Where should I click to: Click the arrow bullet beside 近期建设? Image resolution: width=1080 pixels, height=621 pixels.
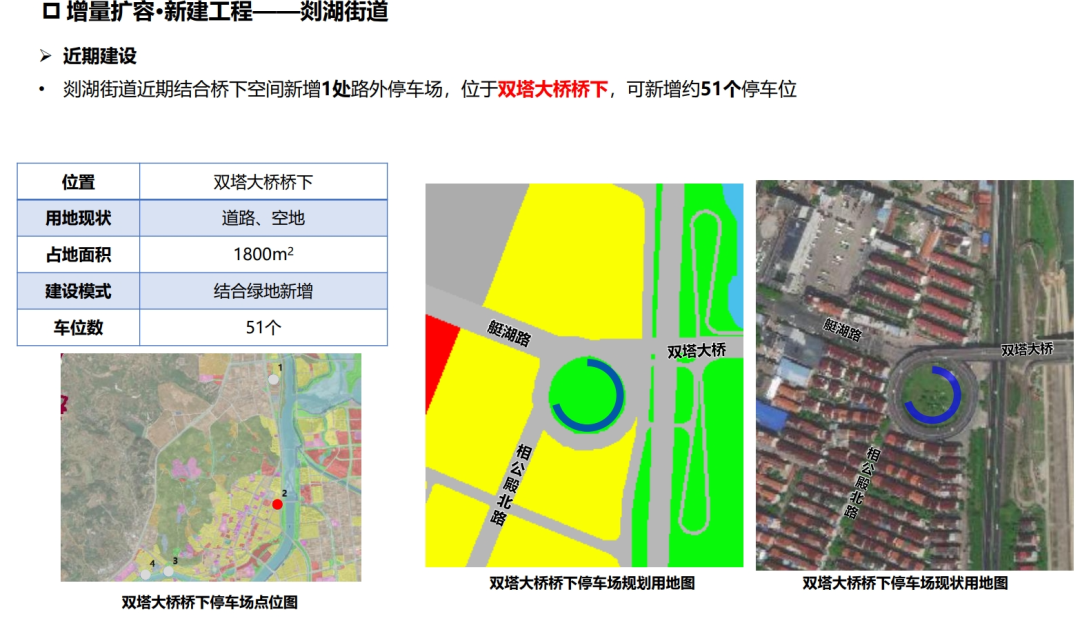[x=45, y=56]
